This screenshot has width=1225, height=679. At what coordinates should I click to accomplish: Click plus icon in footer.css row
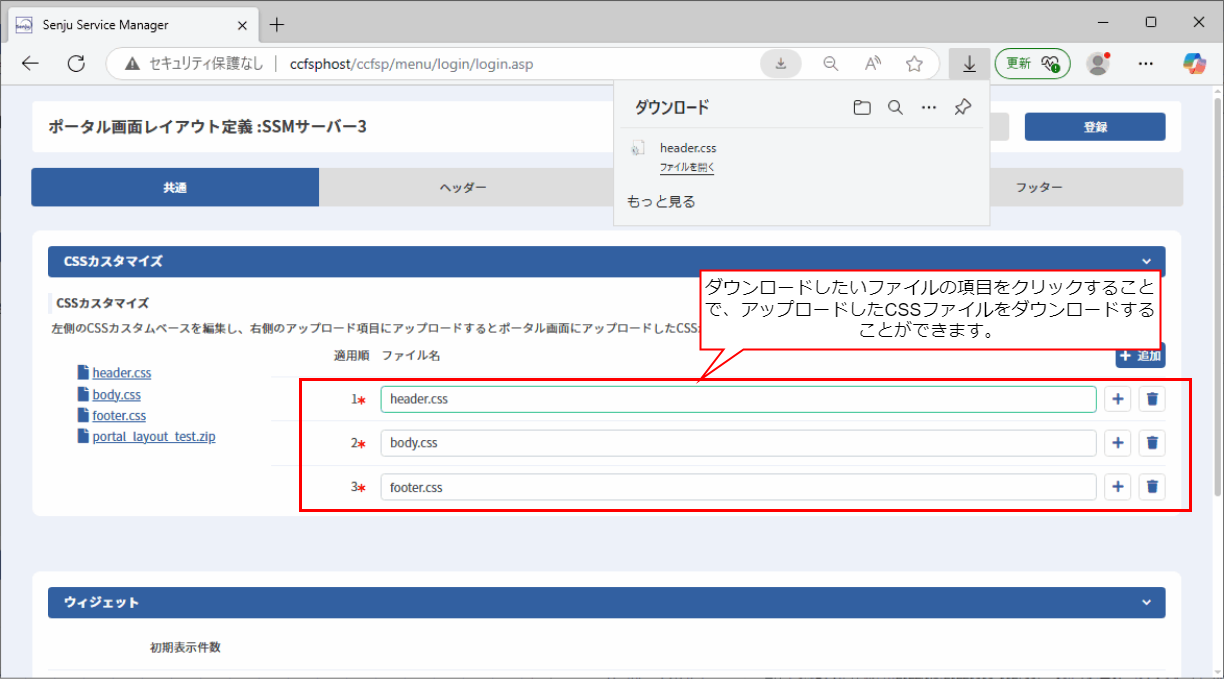(x=1118, y=487)
